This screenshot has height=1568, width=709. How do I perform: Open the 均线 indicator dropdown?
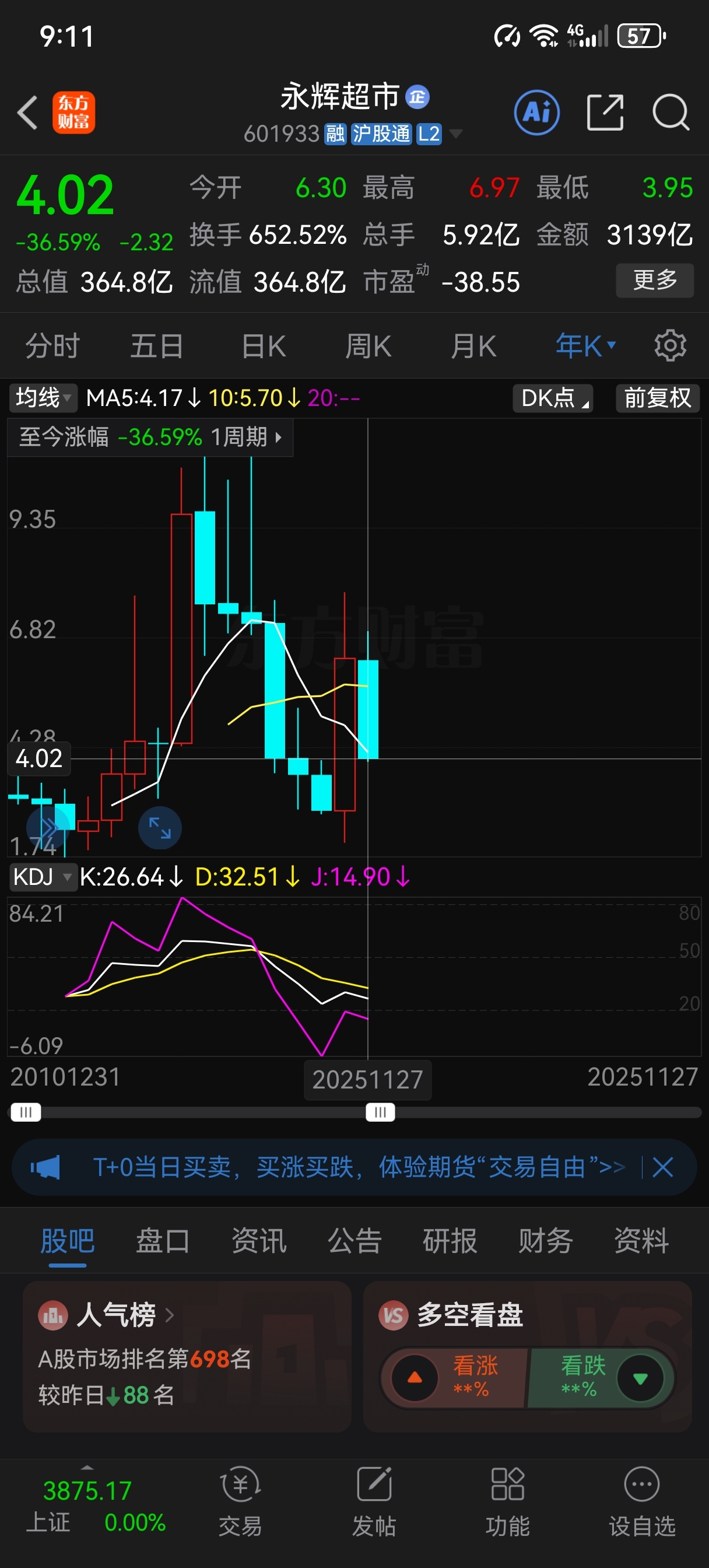pyautogui.click(x=43, y=398)
